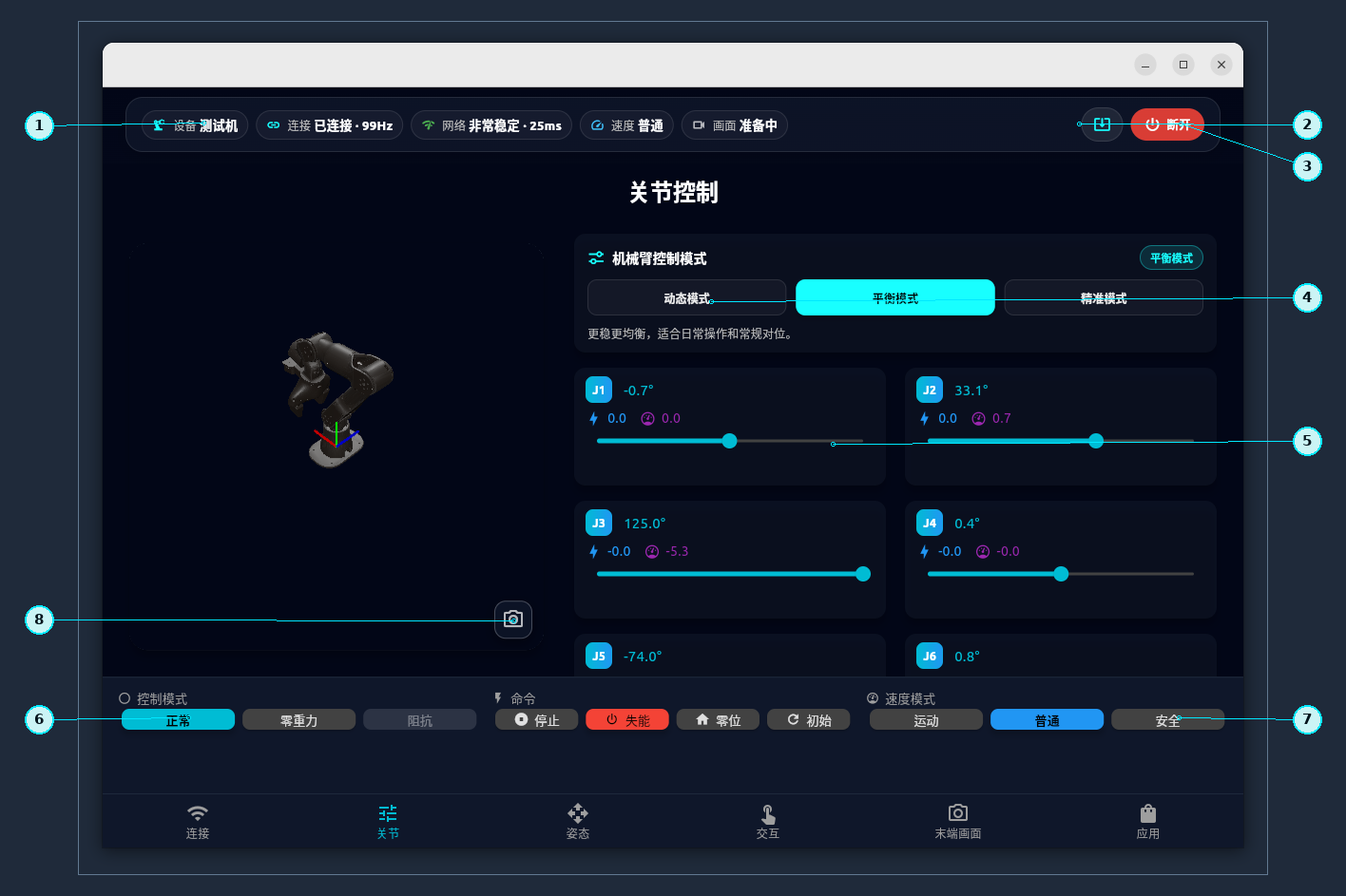Switch to the 姿态 pose tab
The width and height of the screenshot is (1346, 896).
tap(578, 822)
